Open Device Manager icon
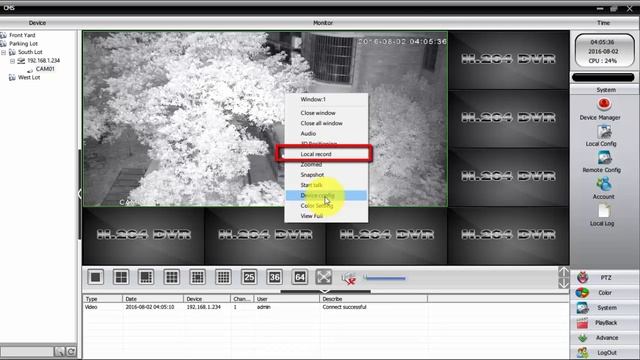This screenshot has height=360, width=640. click(x=604, y=104)
